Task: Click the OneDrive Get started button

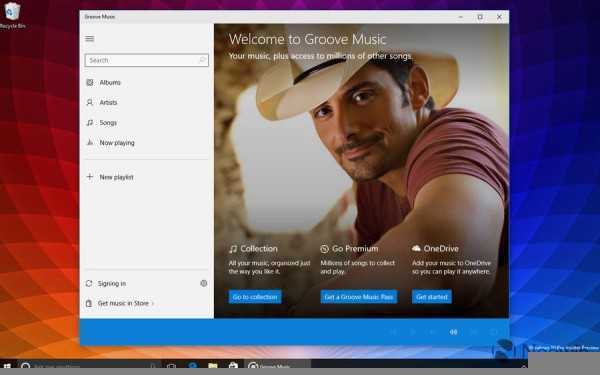Action: pos(432,297)
